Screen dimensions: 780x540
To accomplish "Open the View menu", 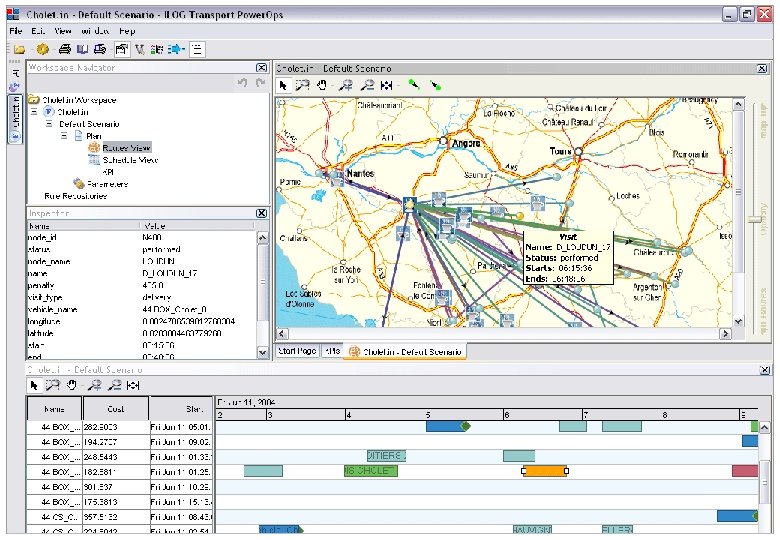I will click(63, 31).
